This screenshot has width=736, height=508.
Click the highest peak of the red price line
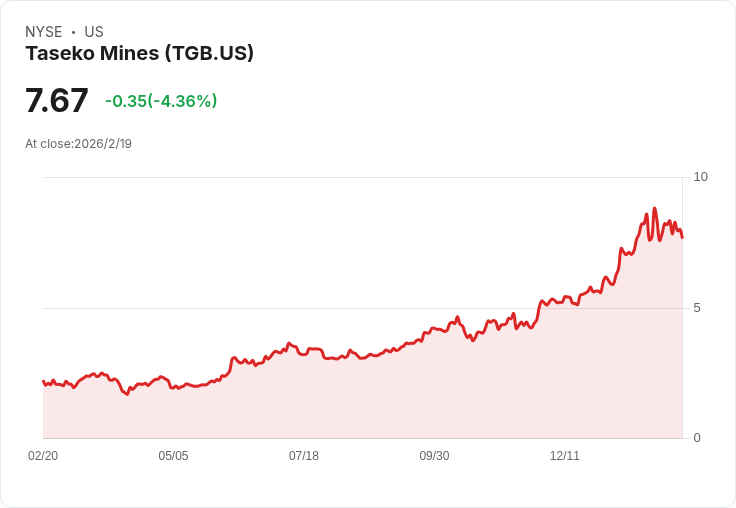pyautogui.click(x=654, y=208)
